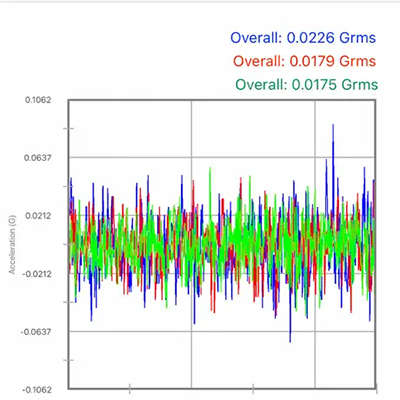Click the -0.0637 axis label
Screen dimensions: 400x400
click(36, 332)
